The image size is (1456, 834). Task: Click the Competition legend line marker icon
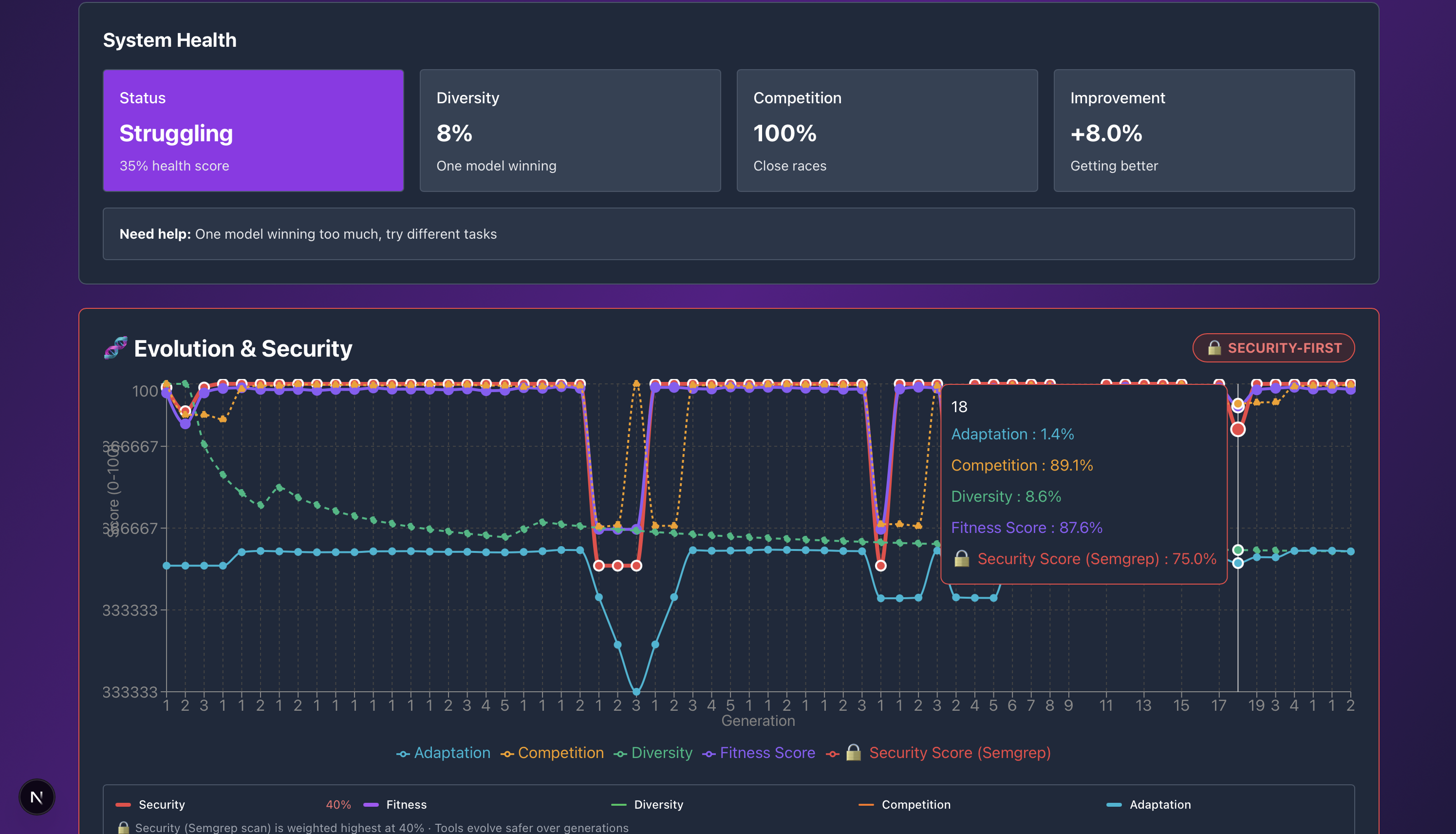pyautogui.click(x=507, y=754)
